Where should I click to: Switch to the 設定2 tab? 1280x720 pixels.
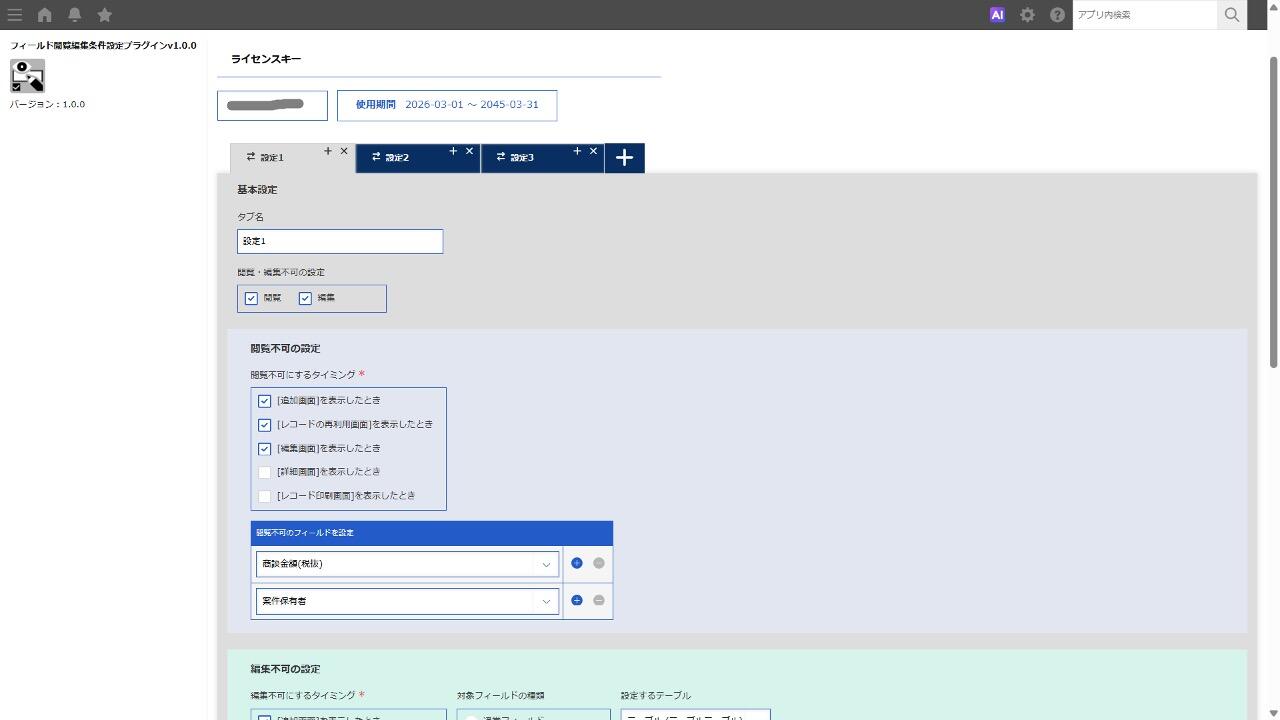[398, 158]
